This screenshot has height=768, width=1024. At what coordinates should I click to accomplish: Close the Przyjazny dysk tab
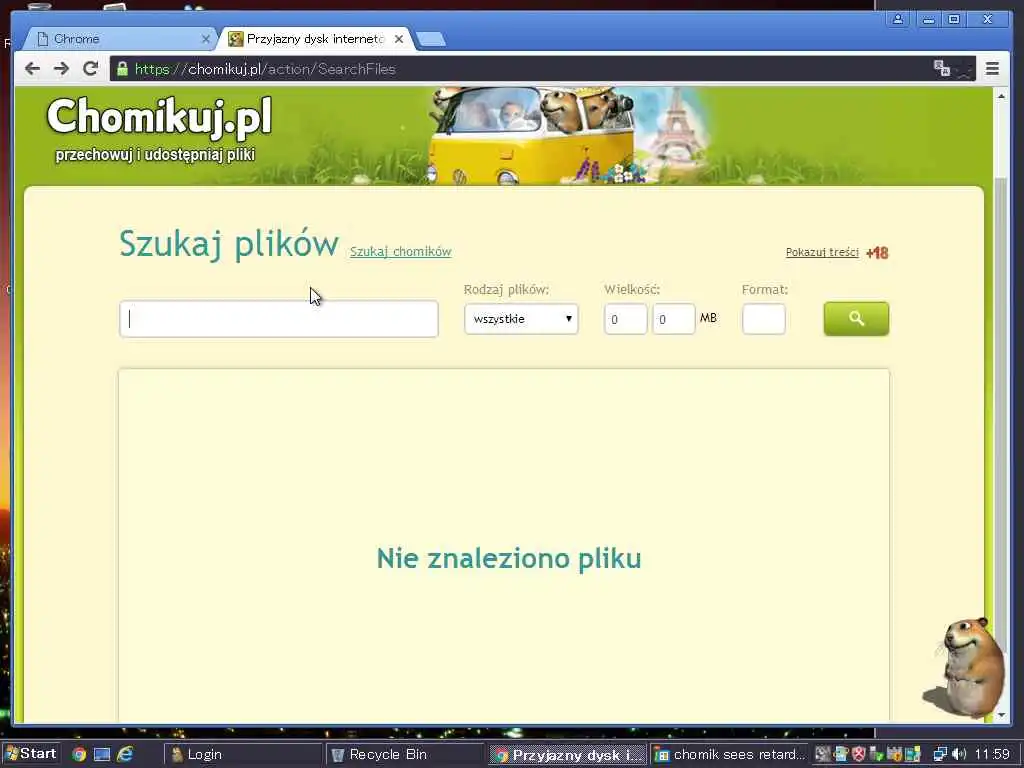coord(399,39)
